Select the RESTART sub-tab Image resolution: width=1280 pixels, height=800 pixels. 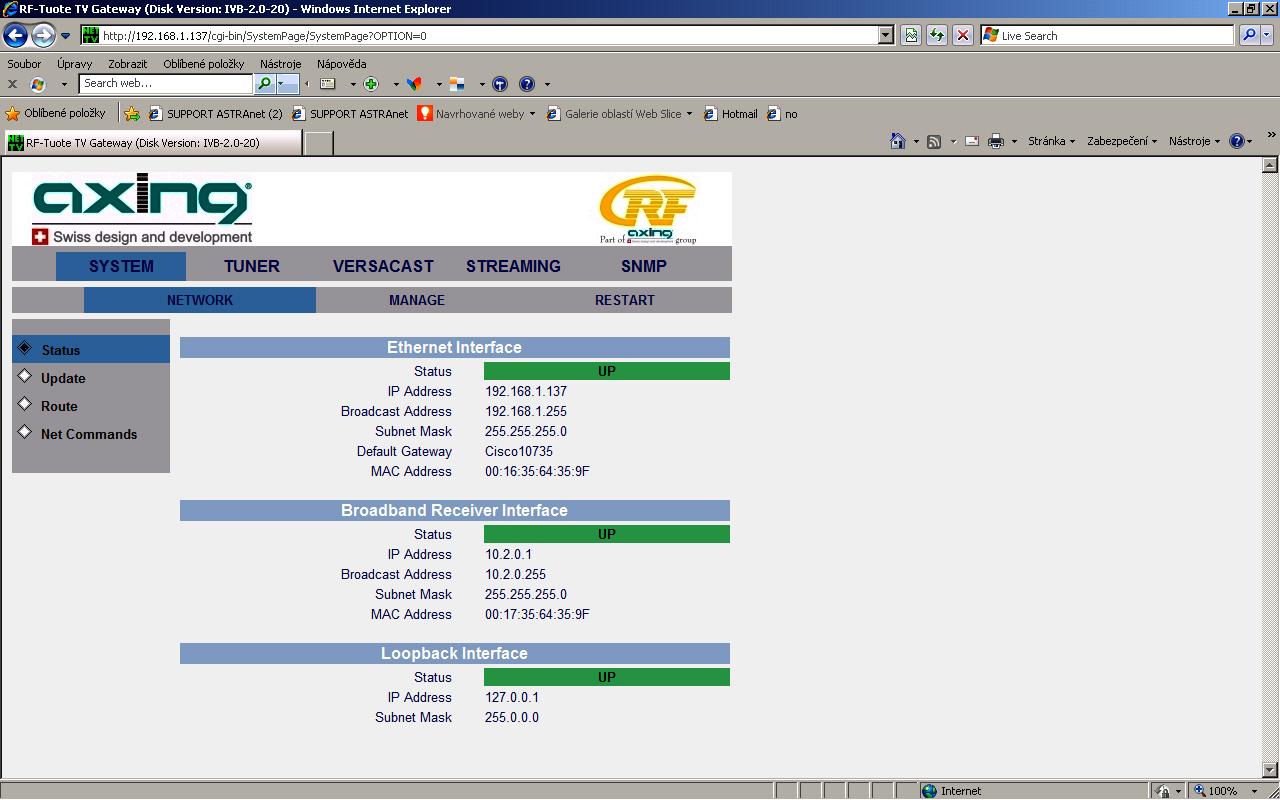(625, 300)
